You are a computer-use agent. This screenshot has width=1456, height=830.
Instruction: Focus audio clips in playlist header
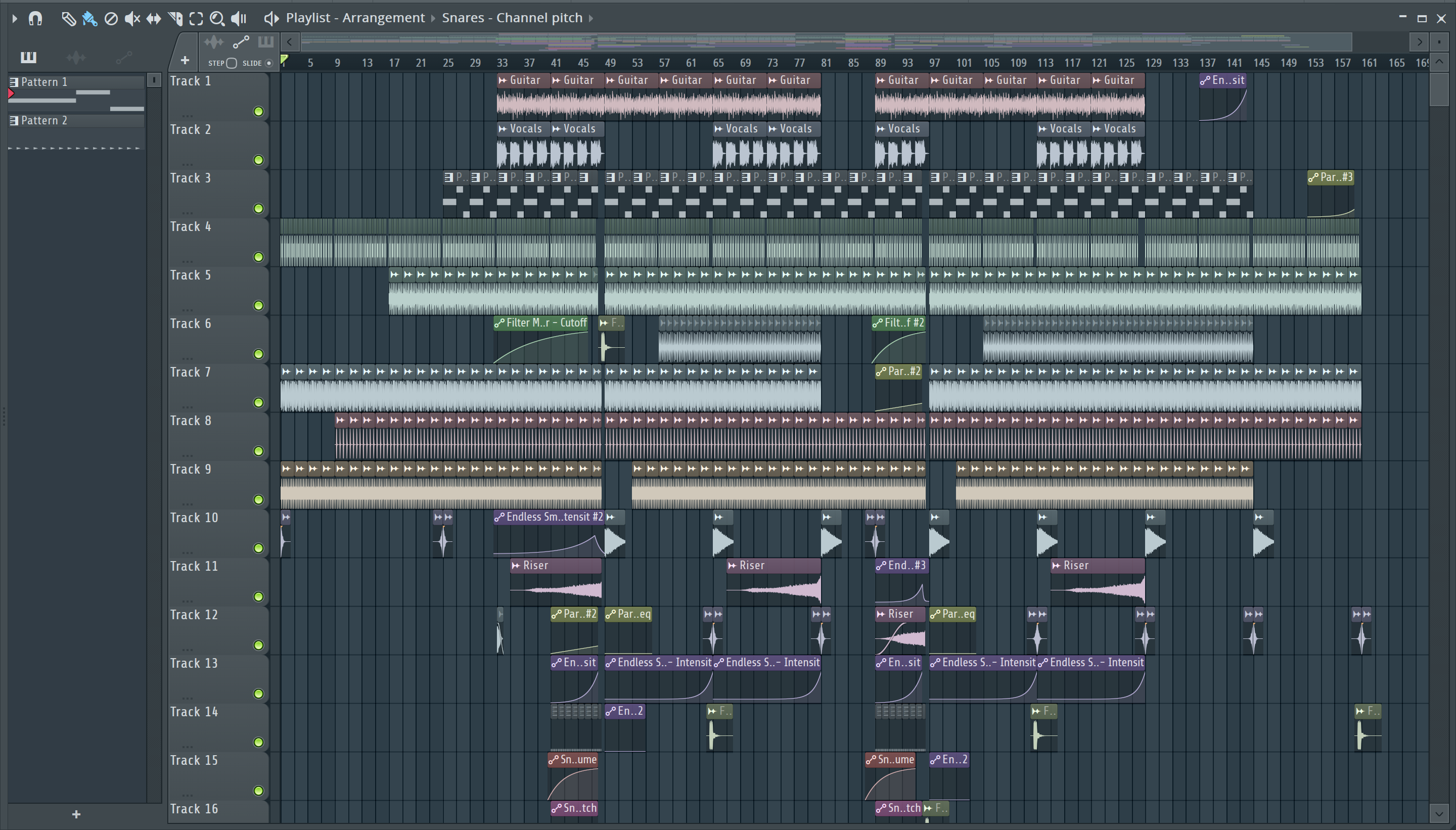pyautogui.click(x=214, y=42)
